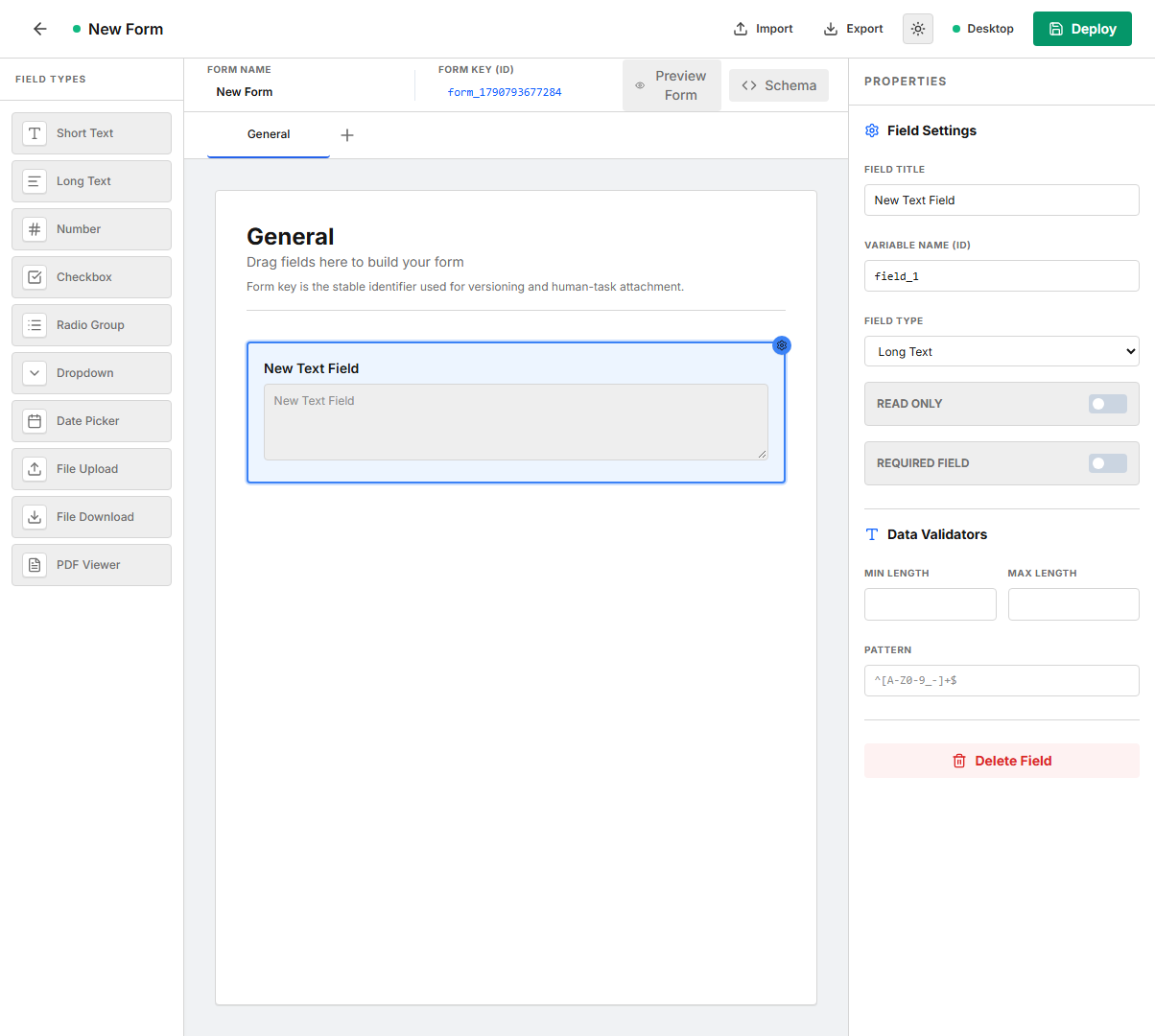Click the Export button

pyautogui.click(x=854, y=29)
